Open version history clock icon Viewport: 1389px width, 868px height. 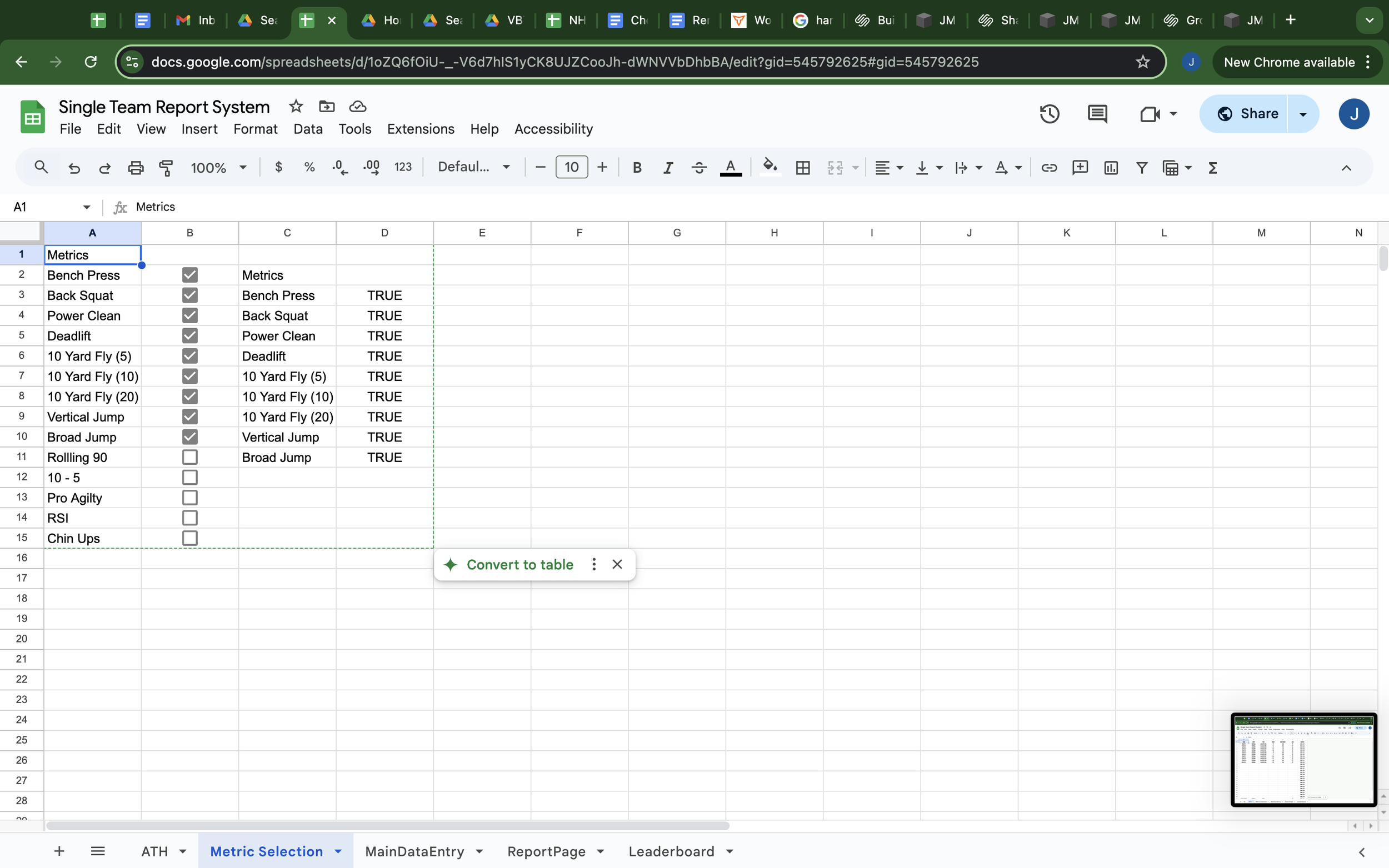pos(1049,114)
